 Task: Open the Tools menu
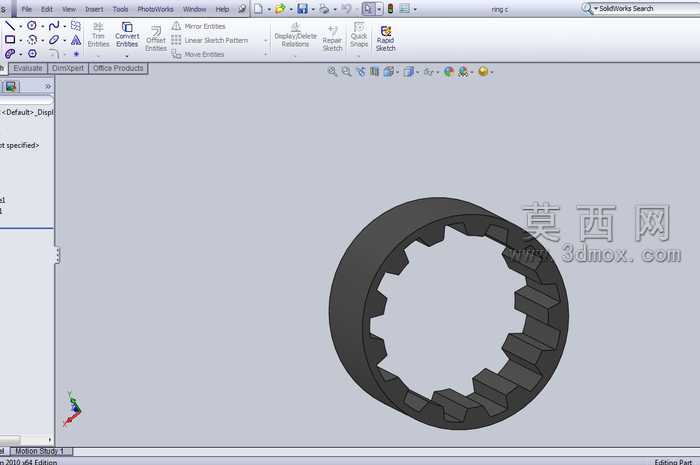point(121,9)
